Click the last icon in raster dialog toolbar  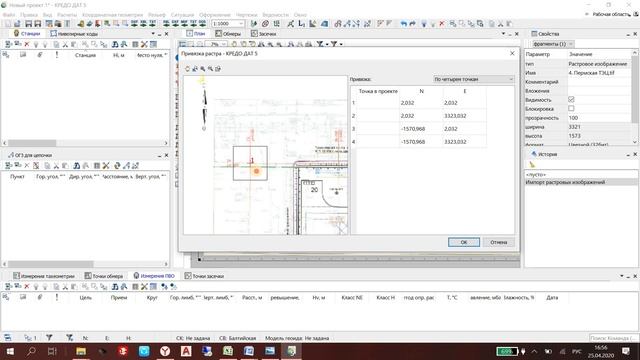coord(218,69)
